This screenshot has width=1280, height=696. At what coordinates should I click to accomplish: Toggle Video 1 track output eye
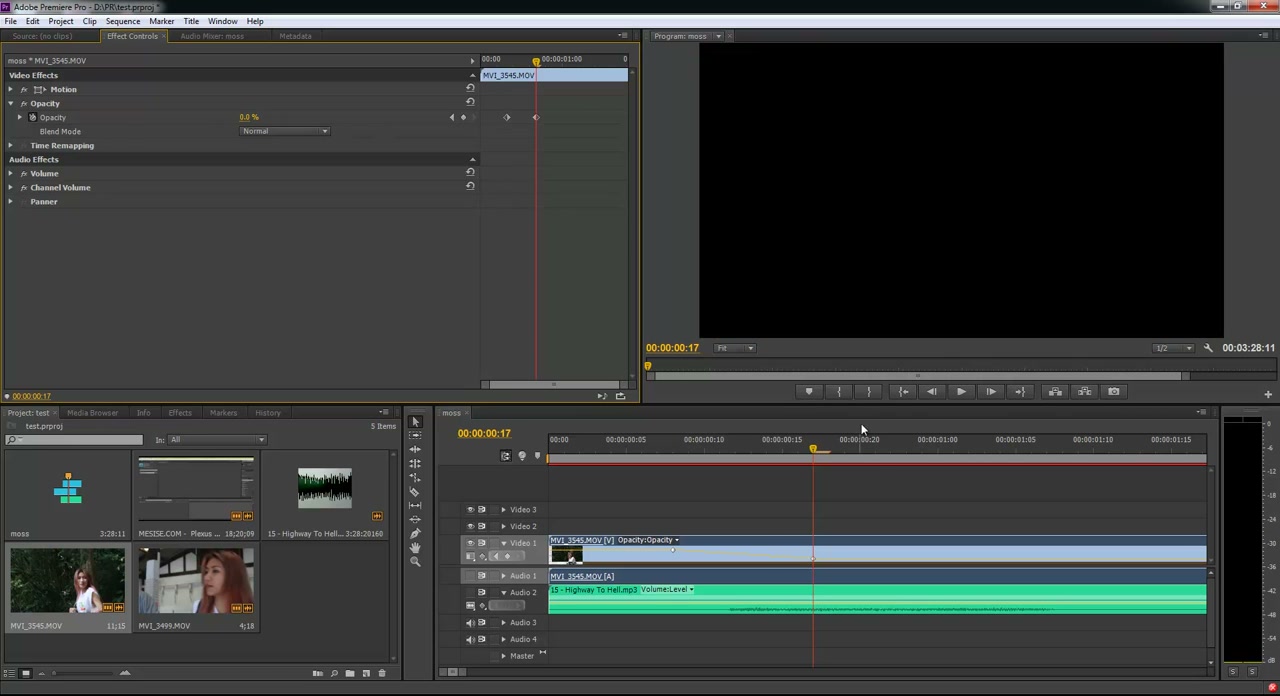click(x=470, y=543)
